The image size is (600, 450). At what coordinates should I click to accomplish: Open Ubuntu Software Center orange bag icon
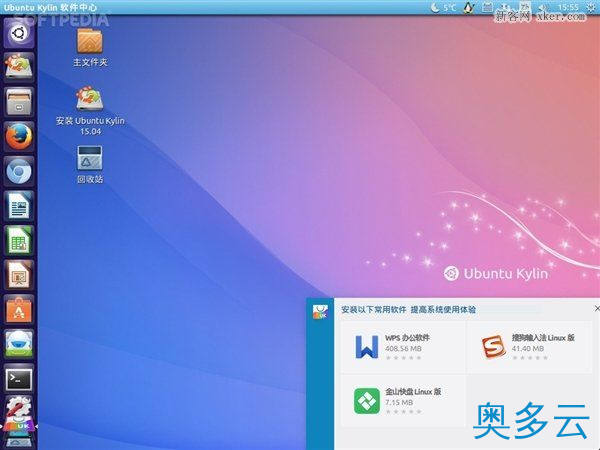tap(18, 310)
